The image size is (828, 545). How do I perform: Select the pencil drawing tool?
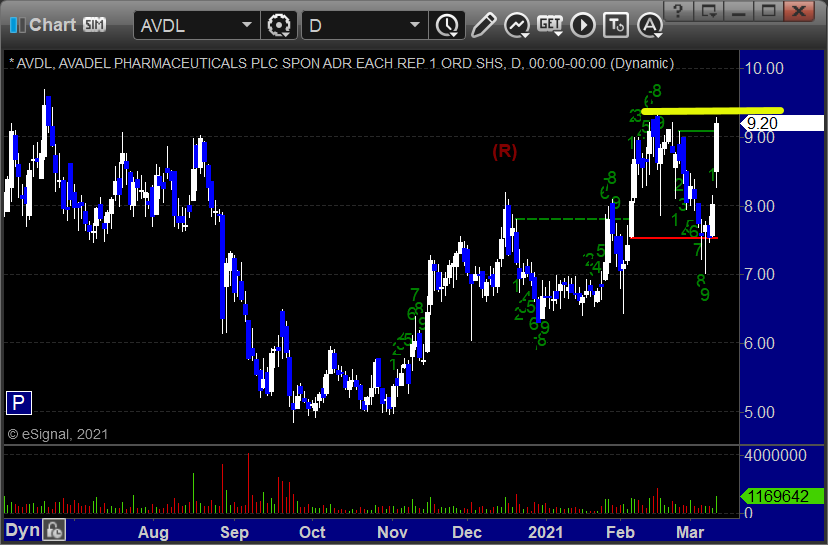pos(483,25)
